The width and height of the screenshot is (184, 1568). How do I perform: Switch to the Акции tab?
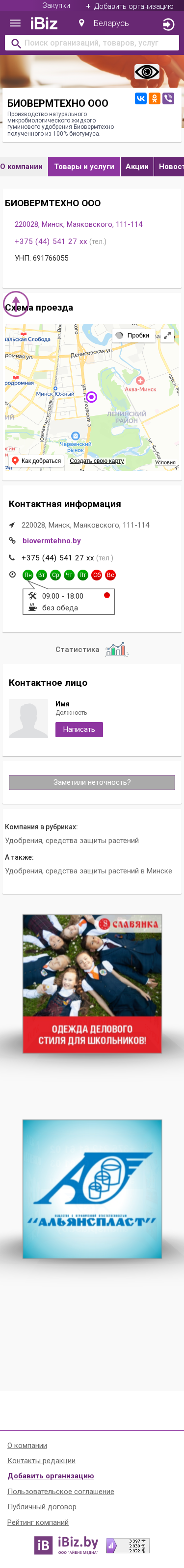pyautogui.click(x=137, y=166)
